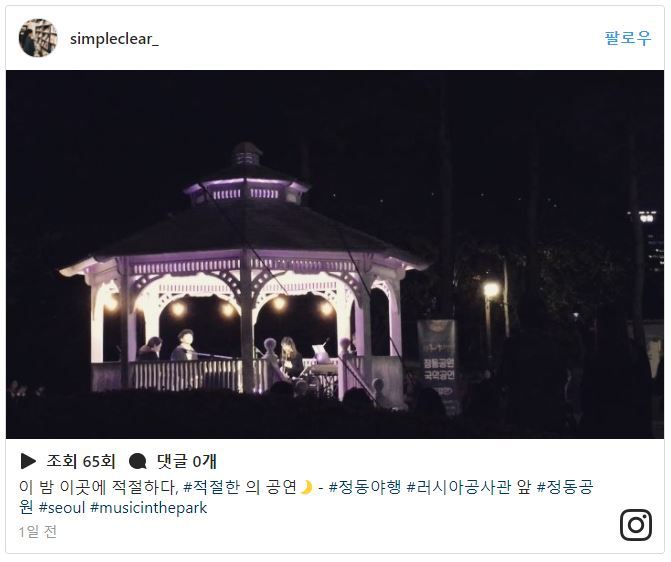The height and width of the screenshot is (562, 671).
Task: Open the Instagram logo icon
Action: pyautogui.click(x=635, y=525)
